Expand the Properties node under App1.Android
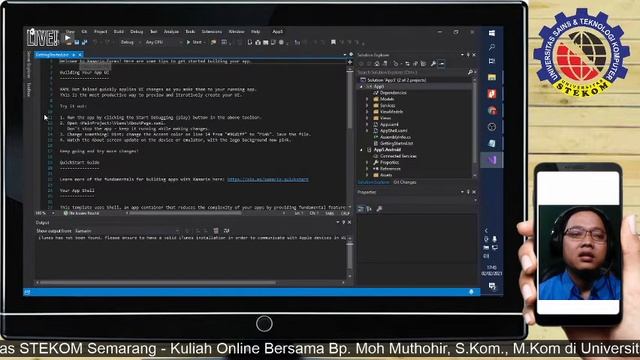 pyautogui.click(x=367, y=162)
